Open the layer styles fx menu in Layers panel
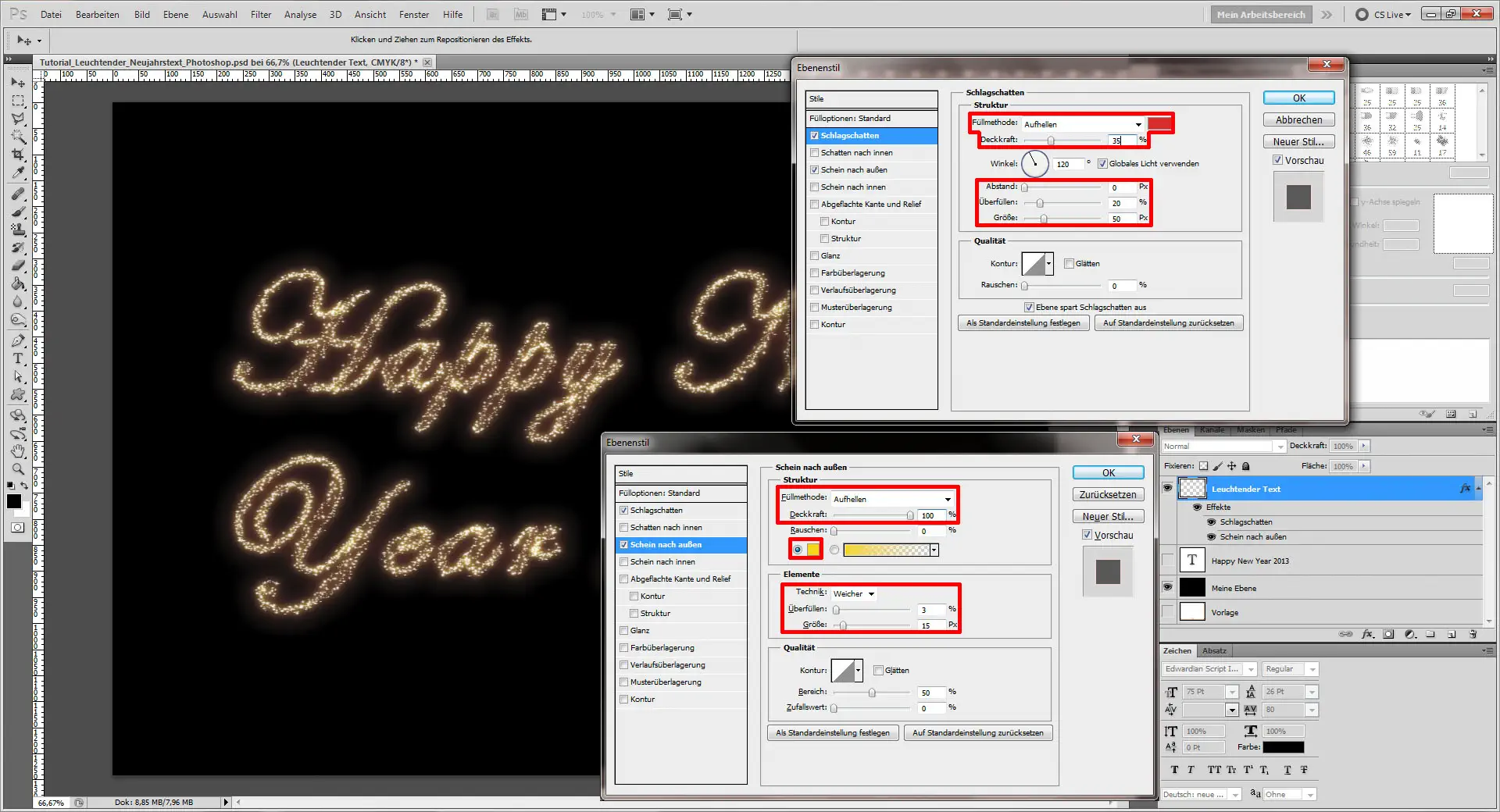This screenshot has height=812, width=1500. [1366, 635]
